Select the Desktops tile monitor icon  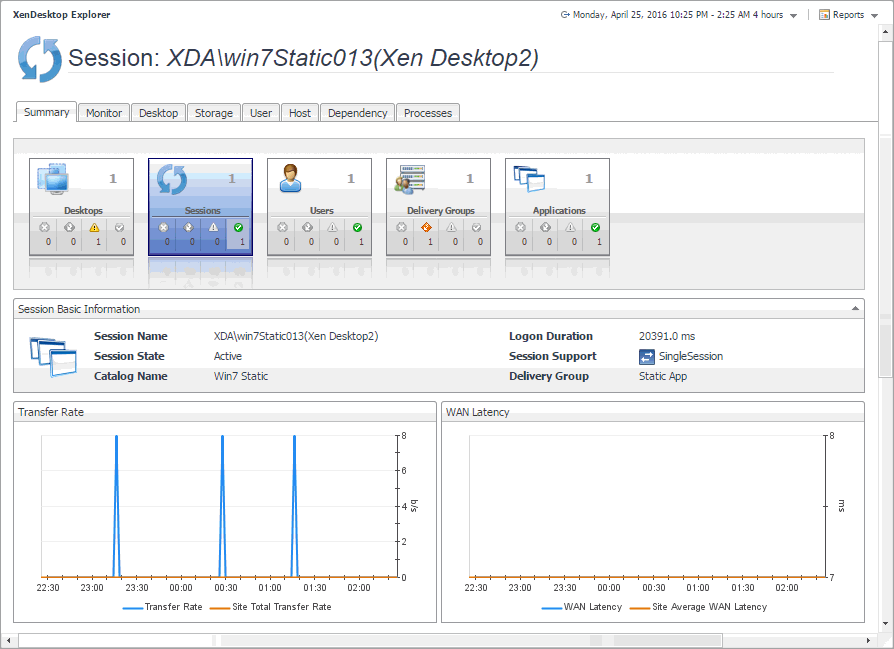[x=53, y=179]
